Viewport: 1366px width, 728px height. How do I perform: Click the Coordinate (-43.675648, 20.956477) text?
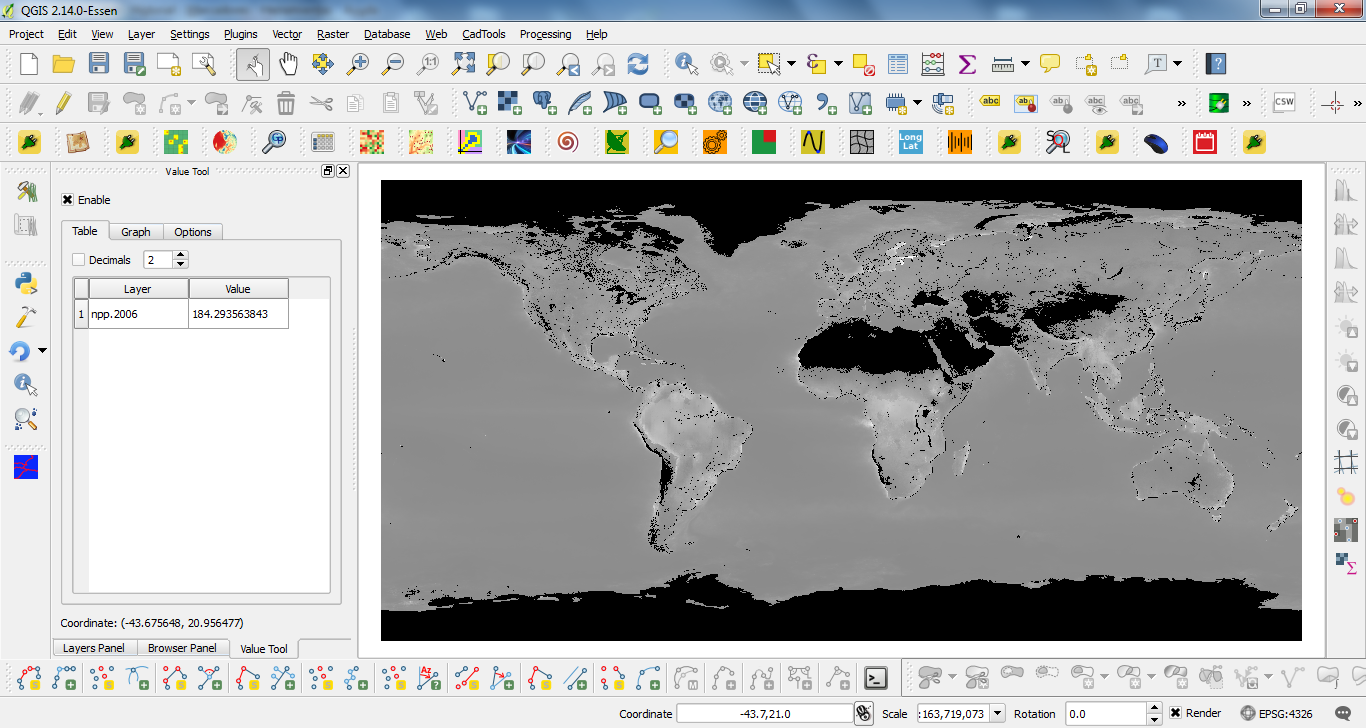(152, 623)
